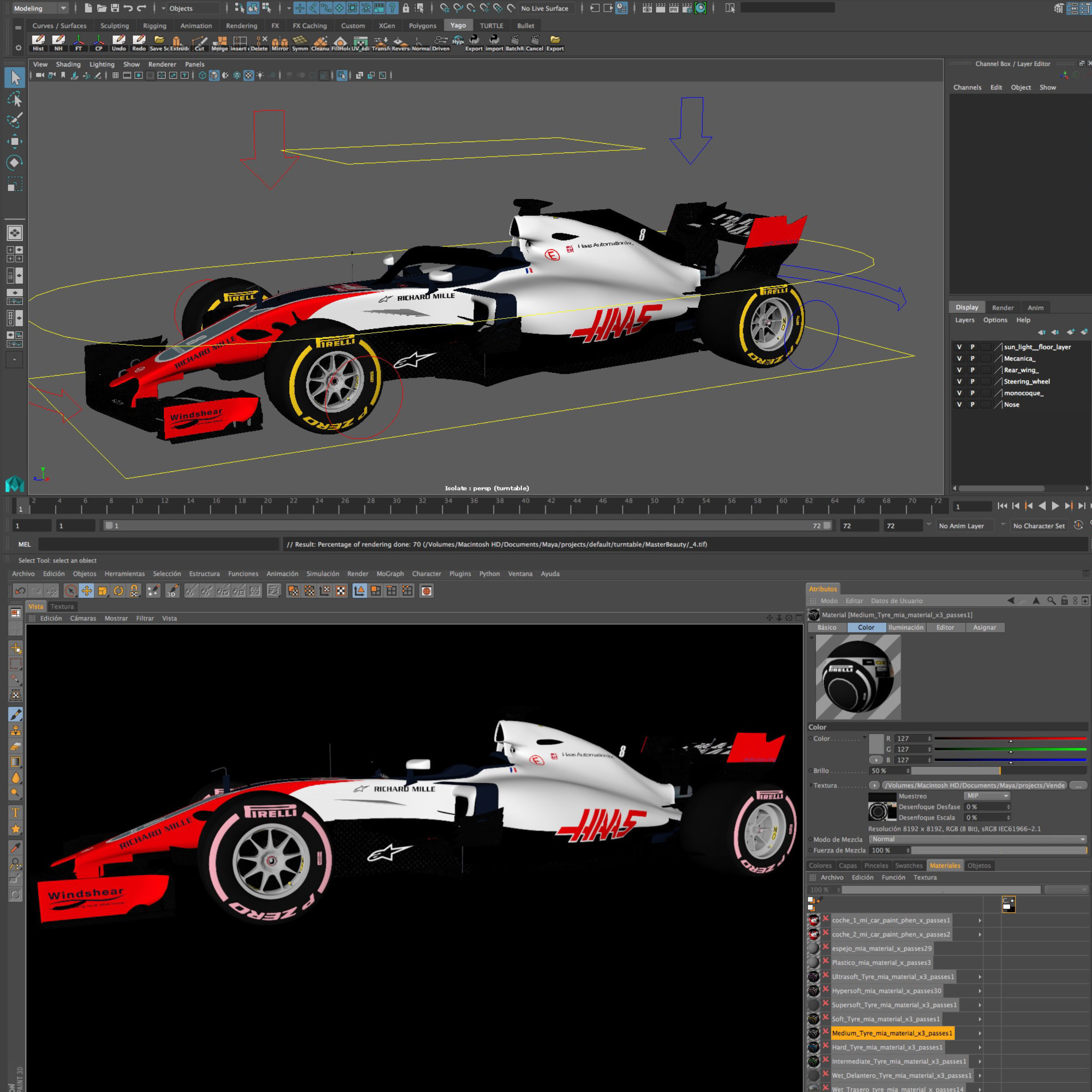Click the Hist shelf button
The image size is (1092, 1092).
(x=38, y=42)
